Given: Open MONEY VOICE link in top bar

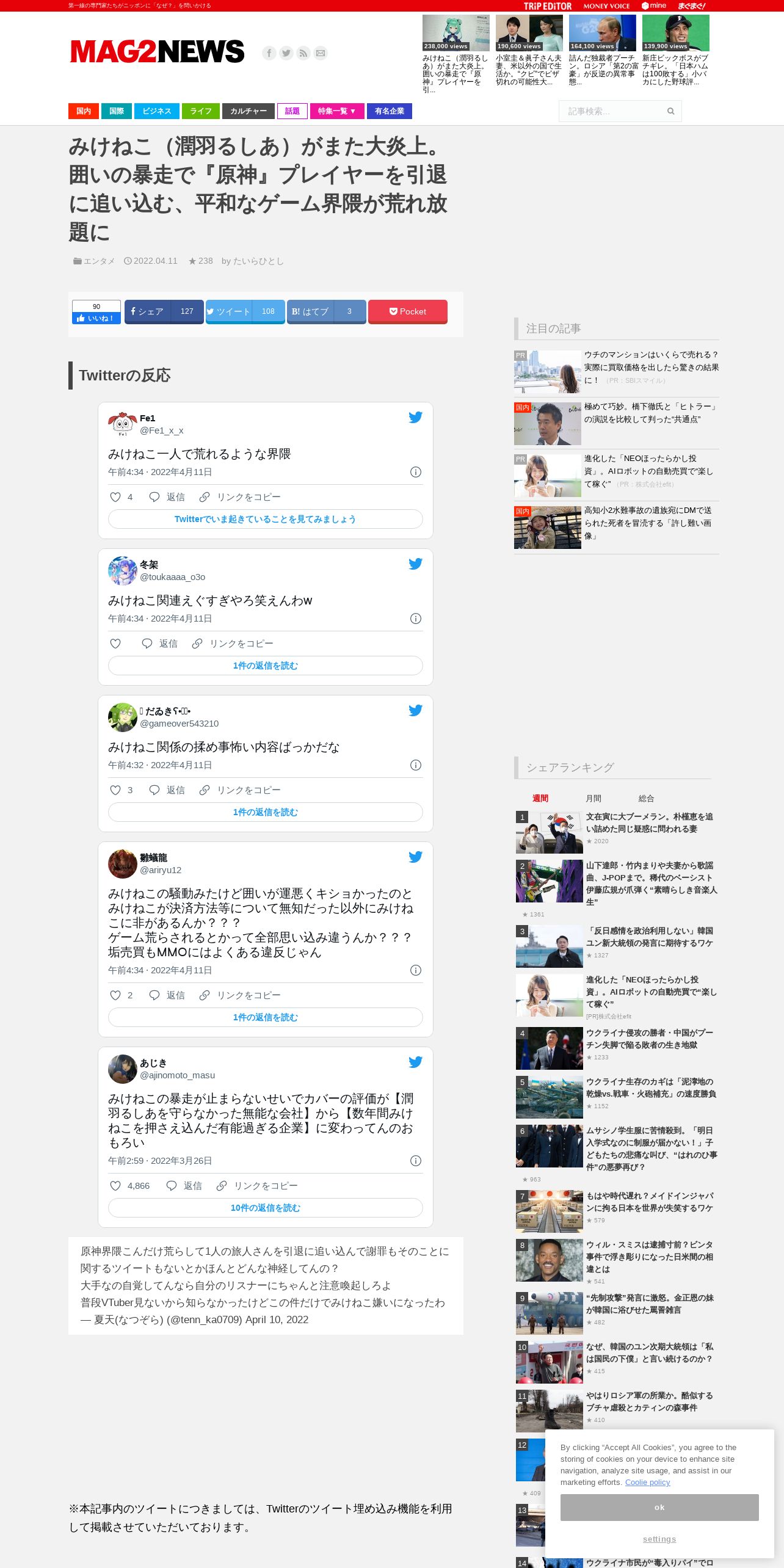Looking at the screenshot, I should tap(606, 6).
